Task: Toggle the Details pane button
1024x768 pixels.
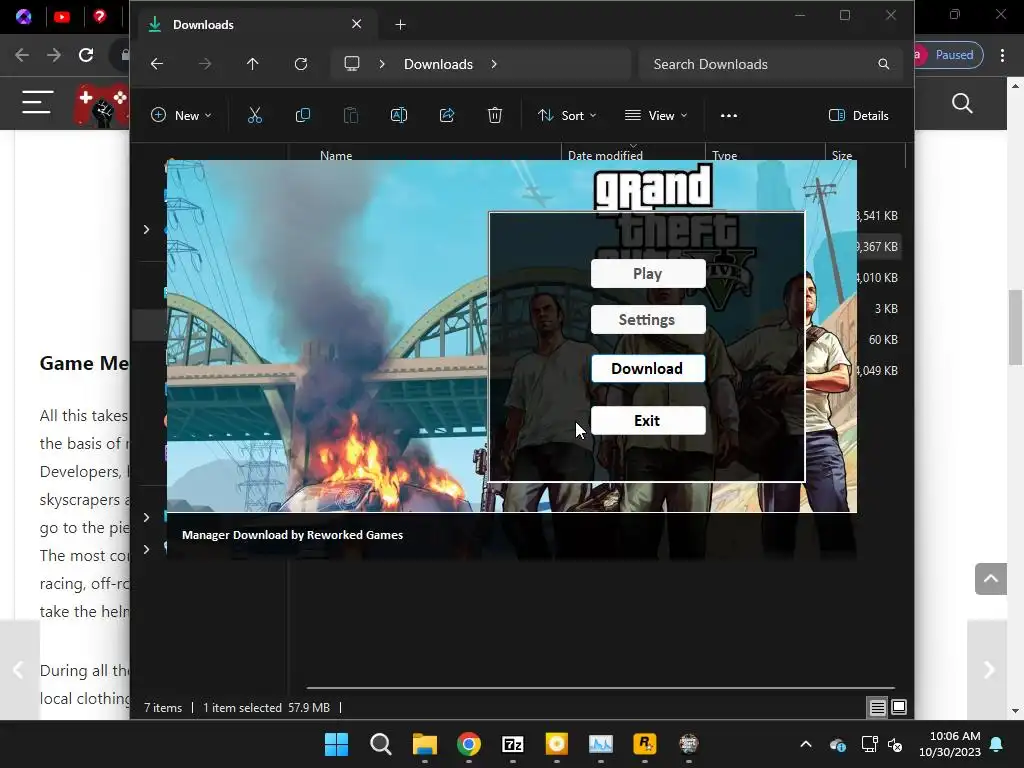Action: tap(859, 116)
